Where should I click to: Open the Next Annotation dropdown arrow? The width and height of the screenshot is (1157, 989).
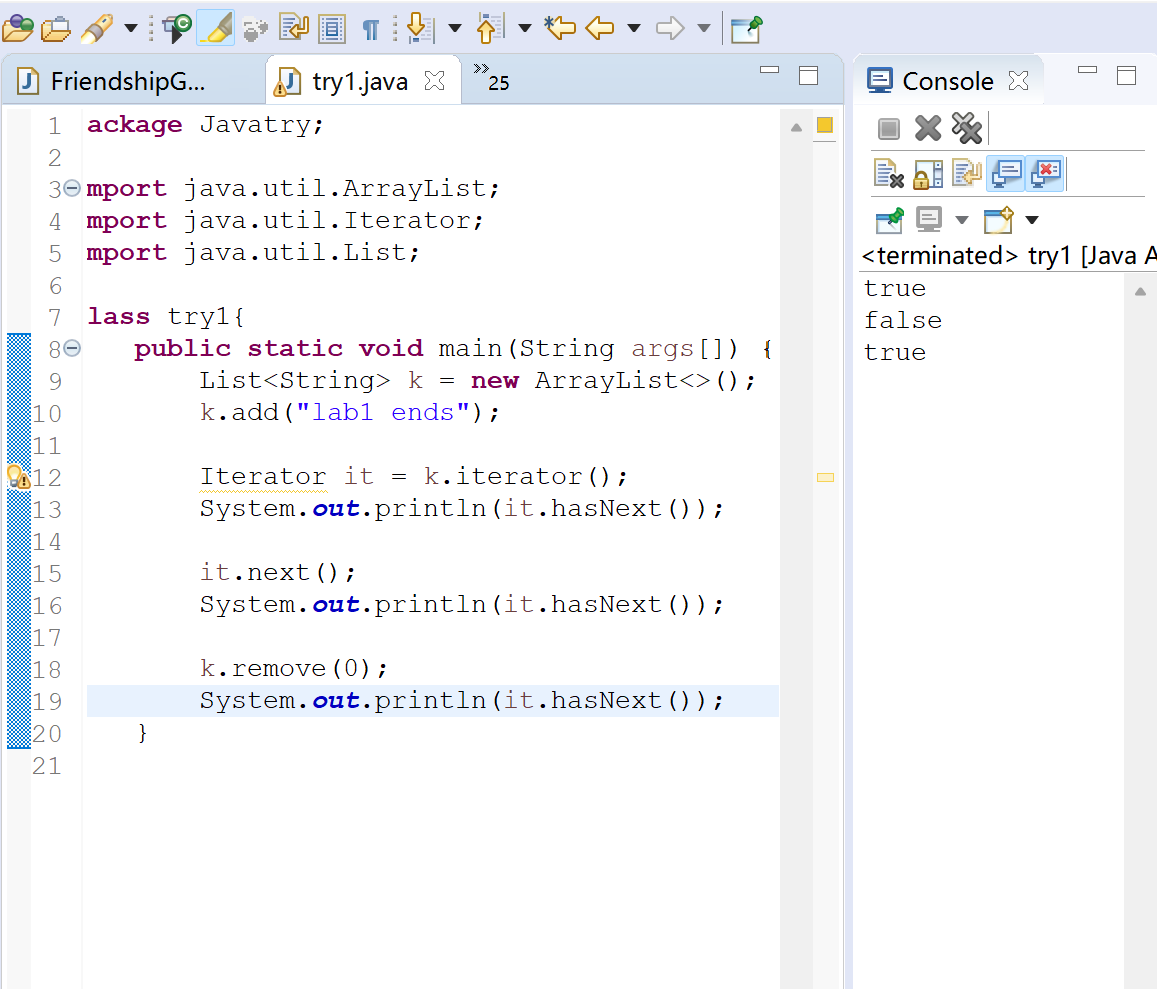coord(455,29)
